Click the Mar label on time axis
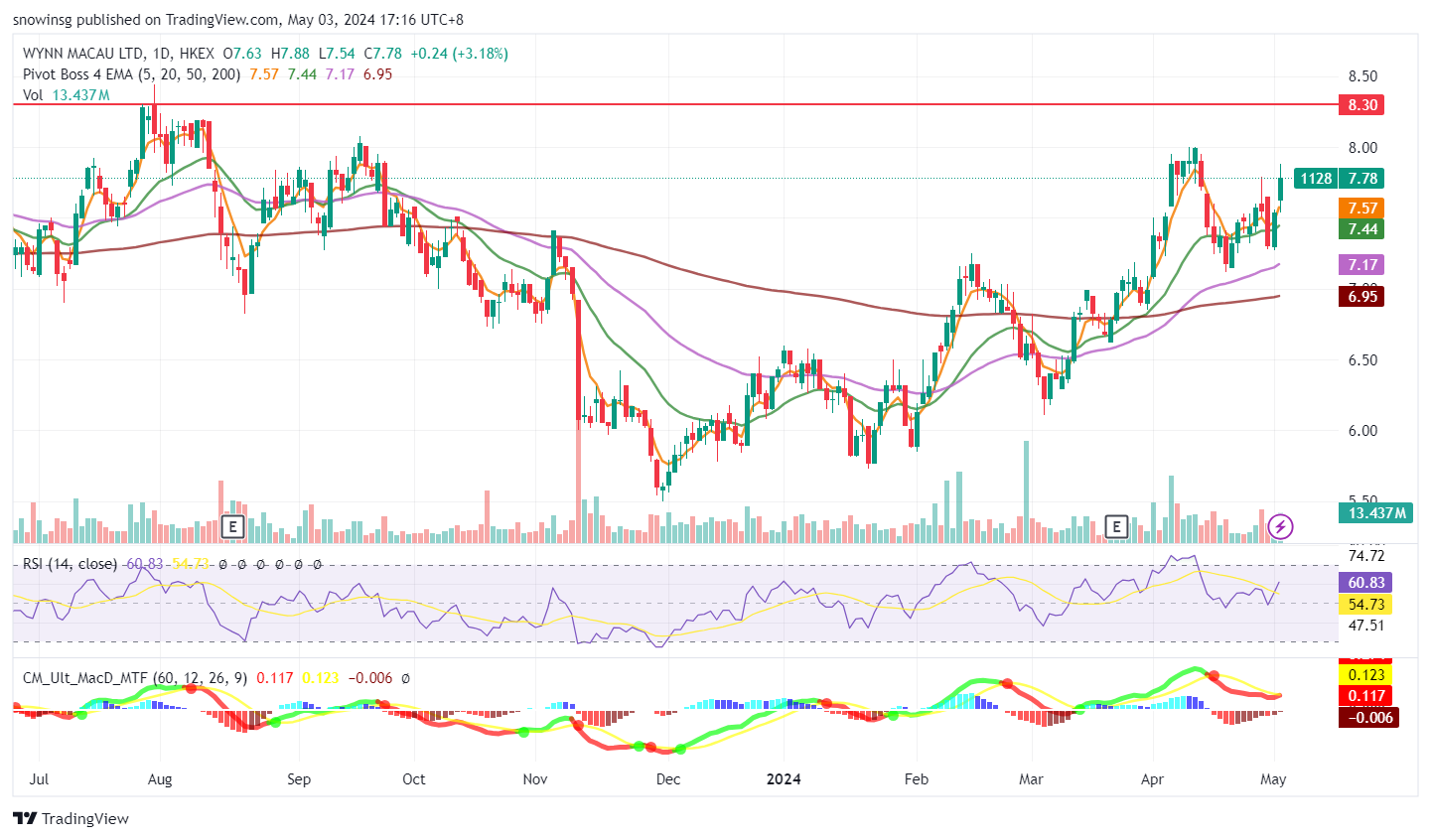This screenshot has height=840, width=1431. (1031, 779)
